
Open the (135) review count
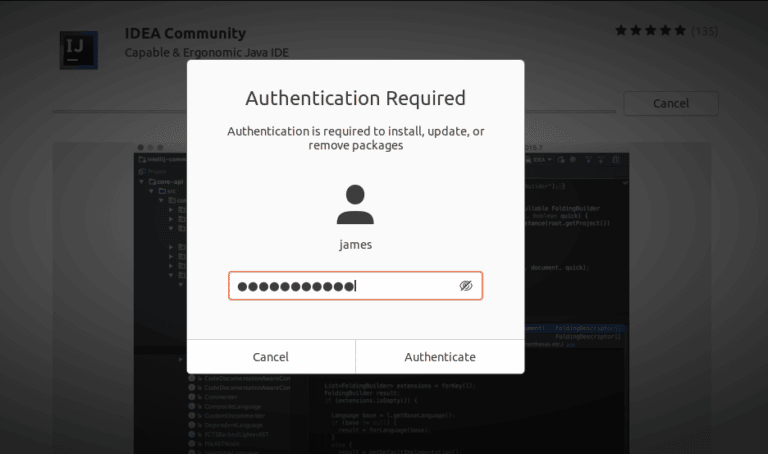(705, 31)
